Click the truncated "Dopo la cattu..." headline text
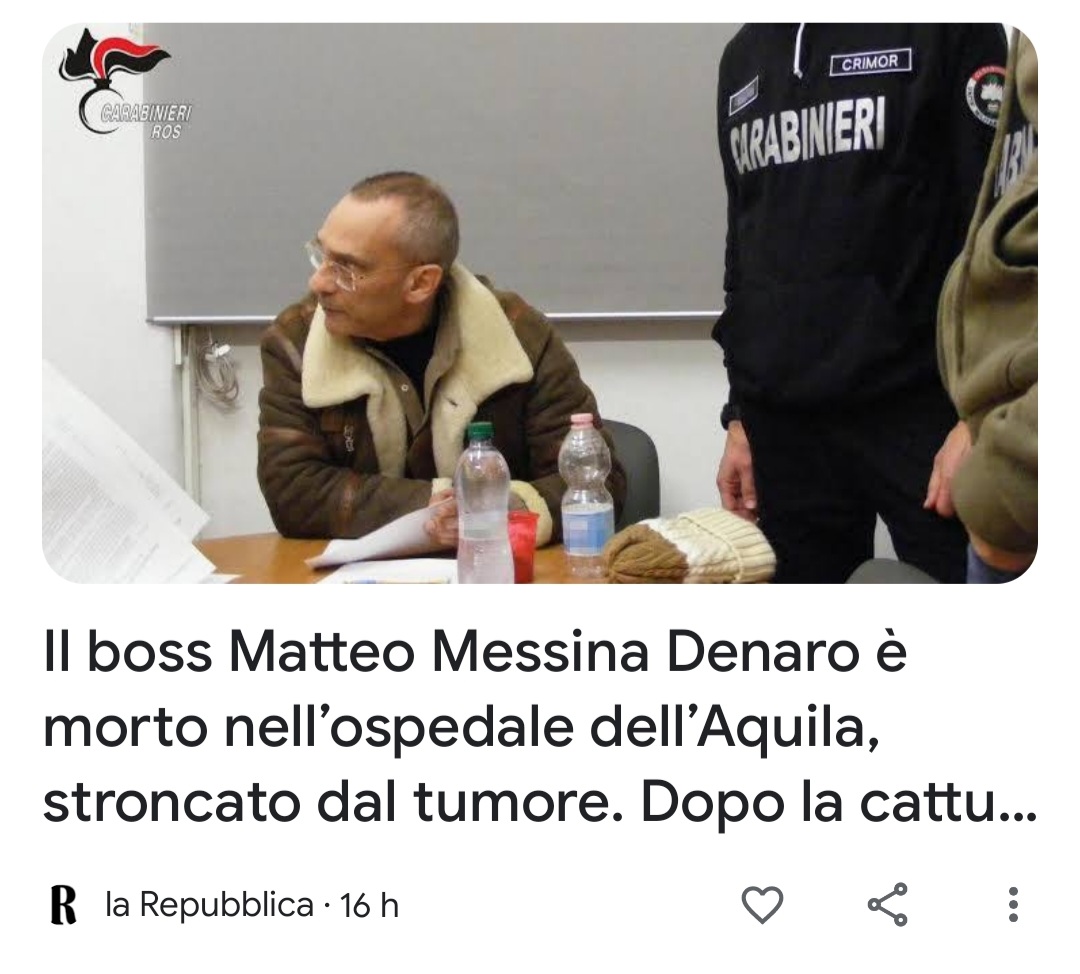Viewport: 1080px width, 974px height. point(839,803)
